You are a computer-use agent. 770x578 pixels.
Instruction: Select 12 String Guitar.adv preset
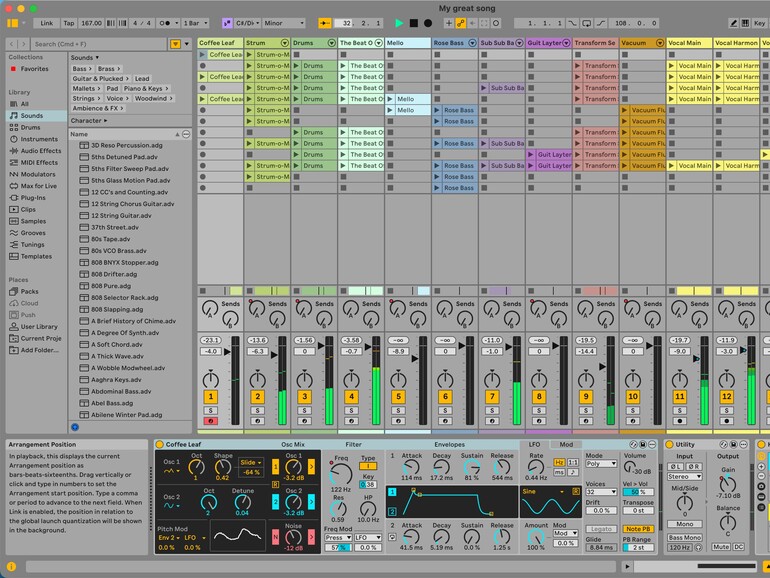point(121,216)
